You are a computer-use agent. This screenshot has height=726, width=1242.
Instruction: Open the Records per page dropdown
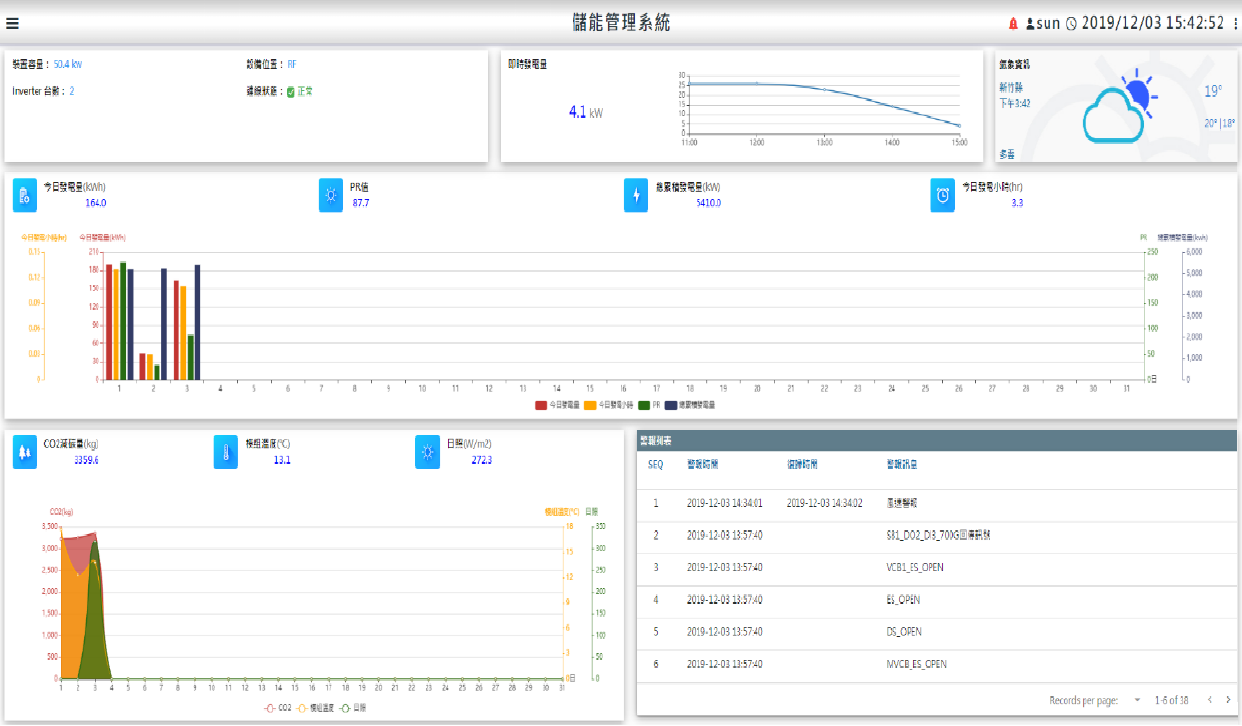(1137, 700)
